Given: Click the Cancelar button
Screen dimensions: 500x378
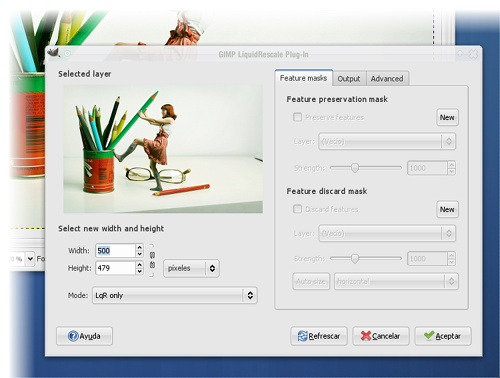Looking at the screenshot, I should [381, 336].
